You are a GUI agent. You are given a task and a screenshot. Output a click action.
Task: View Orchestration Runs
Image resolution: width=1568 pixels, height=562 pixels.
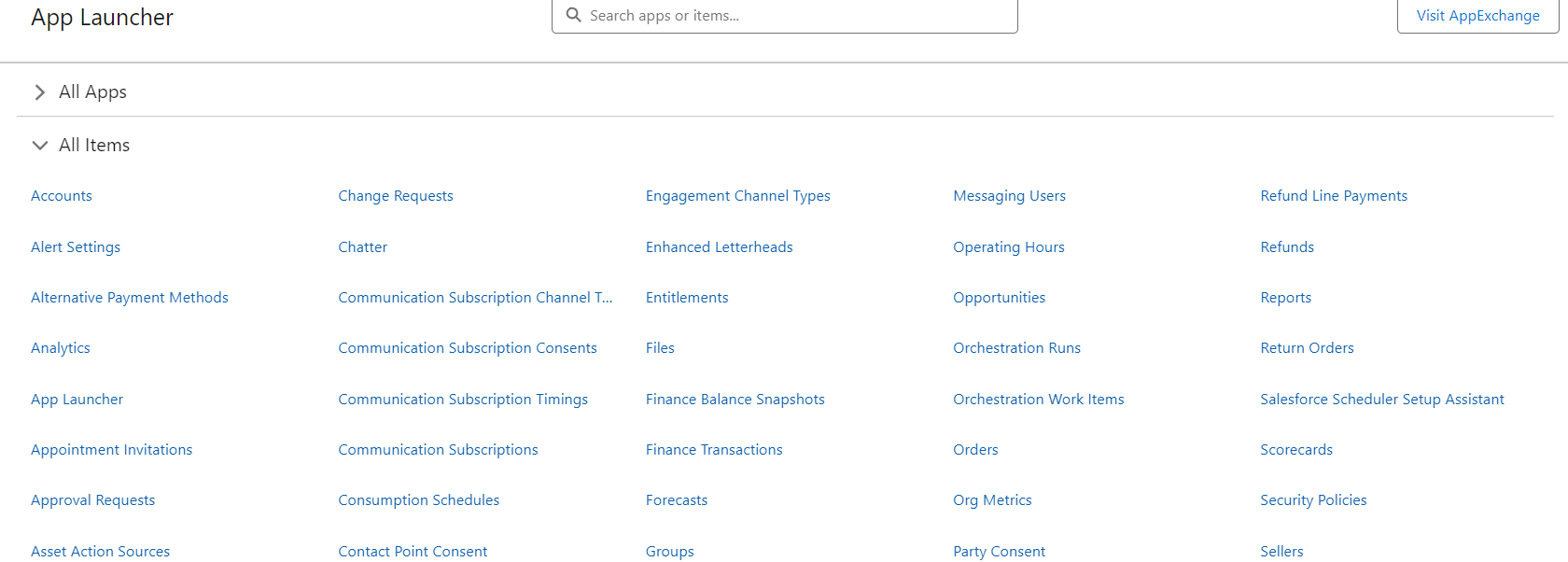tap(1017, 348)
